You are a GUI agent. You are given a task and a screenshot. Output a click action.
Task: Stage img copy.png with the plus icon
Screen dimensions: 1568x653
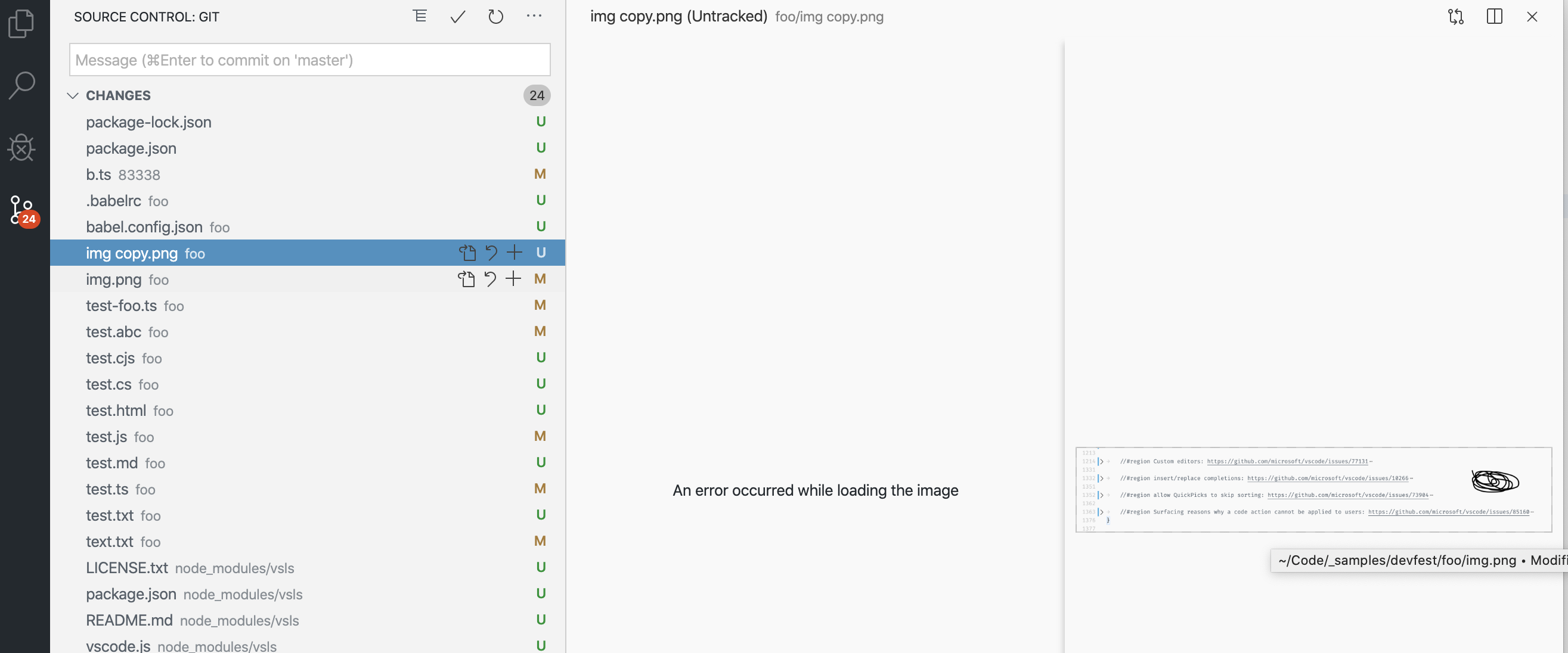tap(515, 253)
